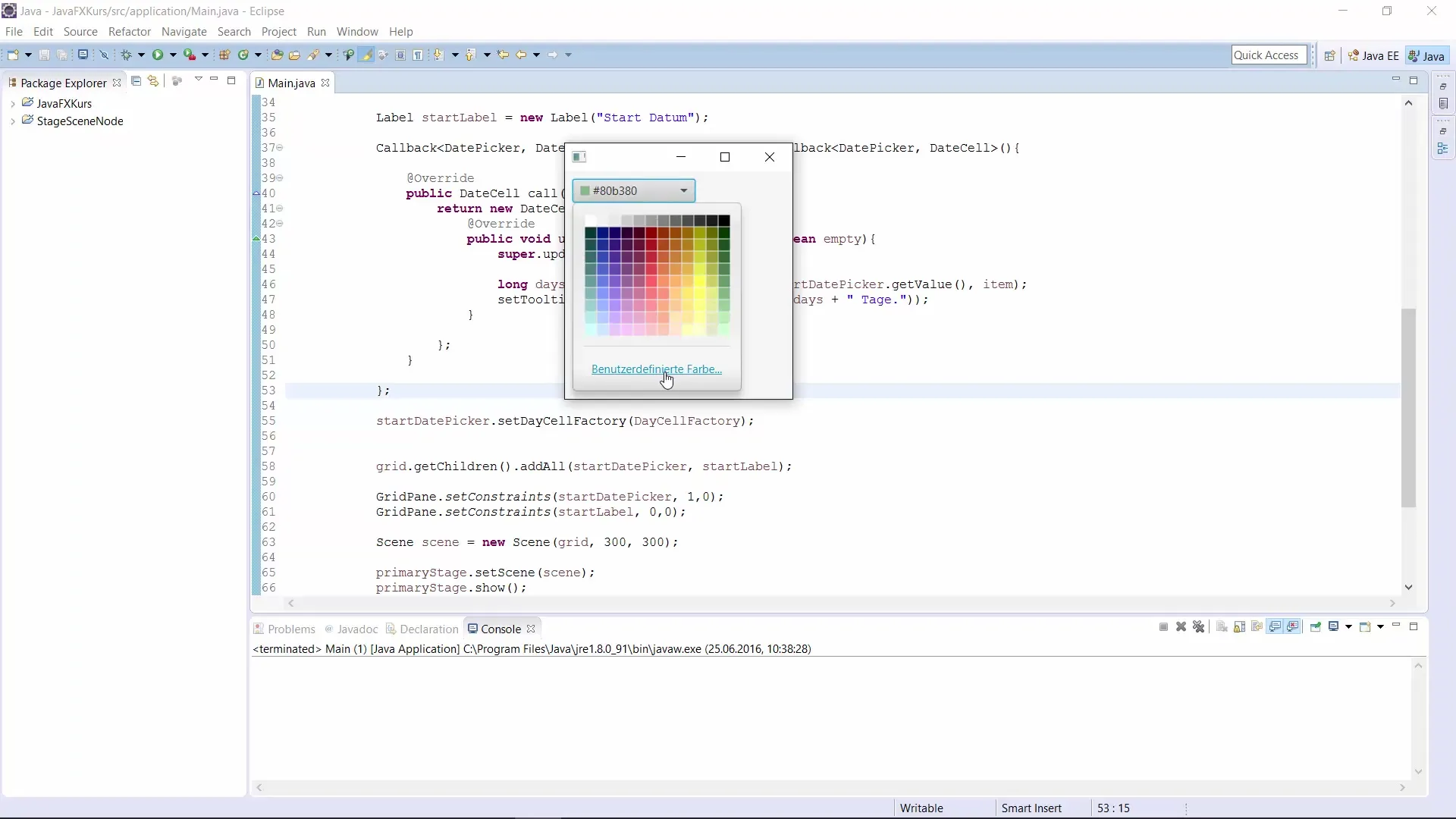Click the New Java Package icon
This screenshot has height=819, width=1456.
[x=224, y=55]
